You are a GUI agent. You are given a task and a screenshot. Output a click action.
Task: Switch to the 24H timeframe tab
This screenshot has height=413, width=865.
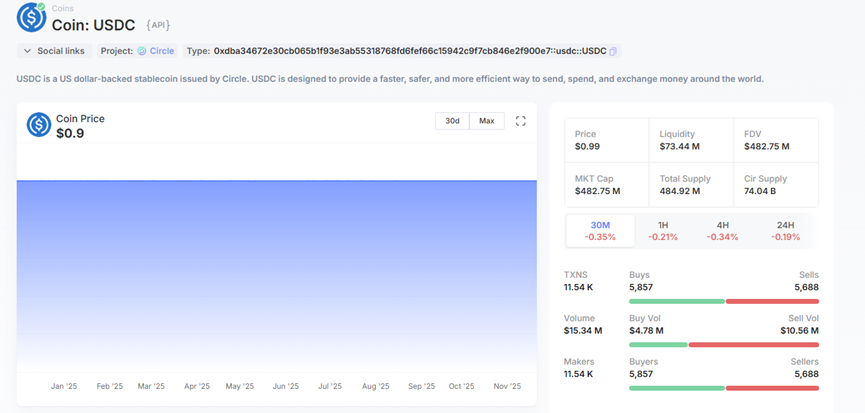[785, 231]
